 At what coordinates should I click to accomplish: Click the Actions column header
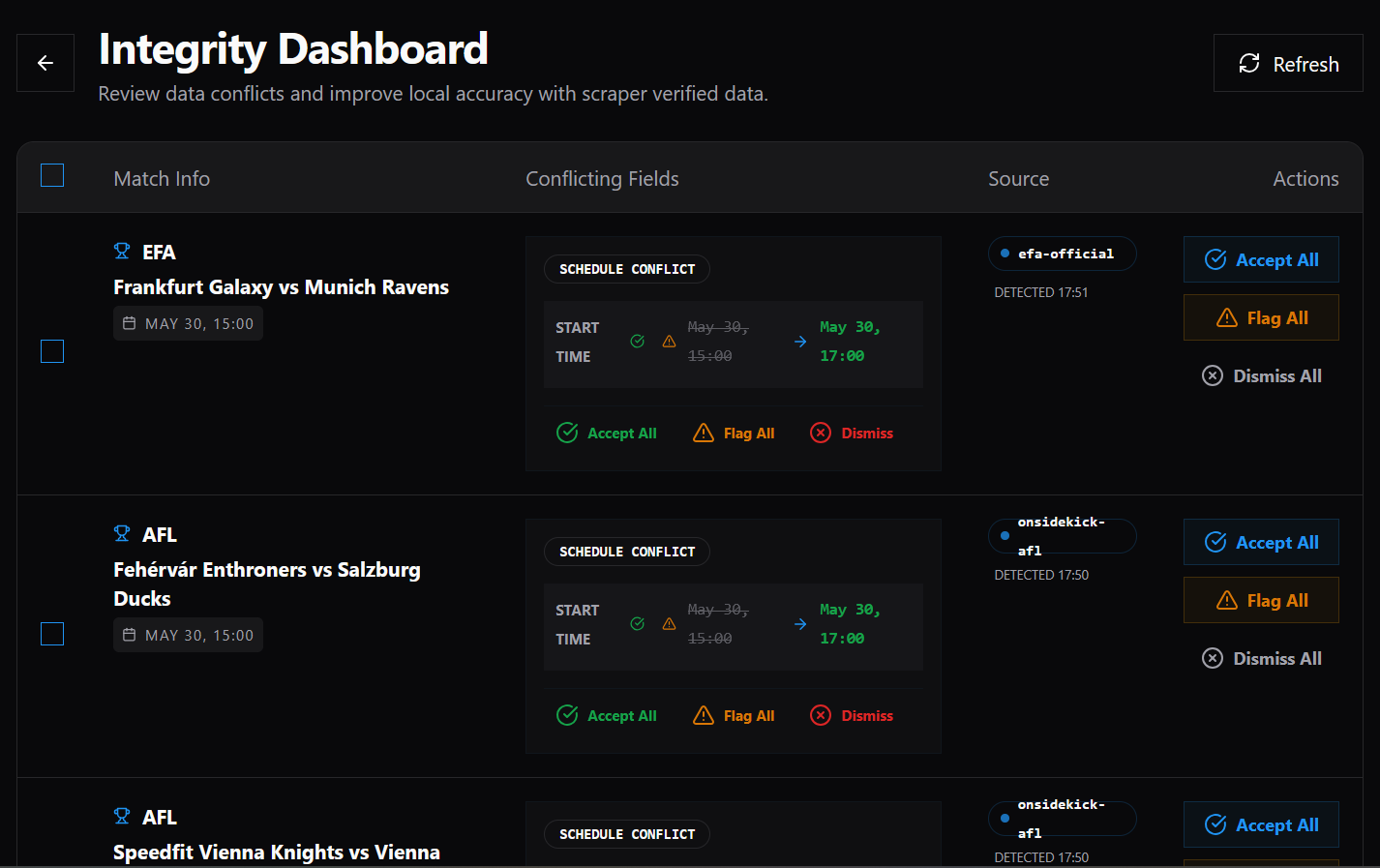(1305, 179)
